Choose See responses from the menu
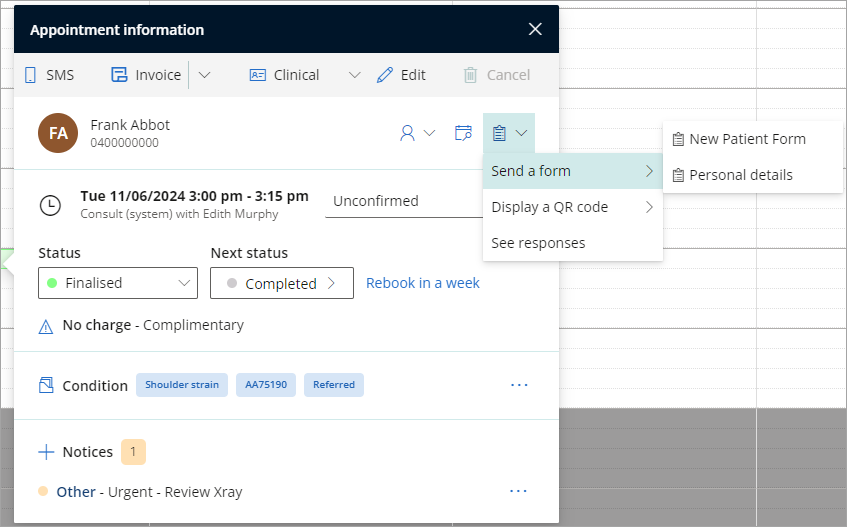Viewport: 847px width, 527px height. [x=573, y=243]
